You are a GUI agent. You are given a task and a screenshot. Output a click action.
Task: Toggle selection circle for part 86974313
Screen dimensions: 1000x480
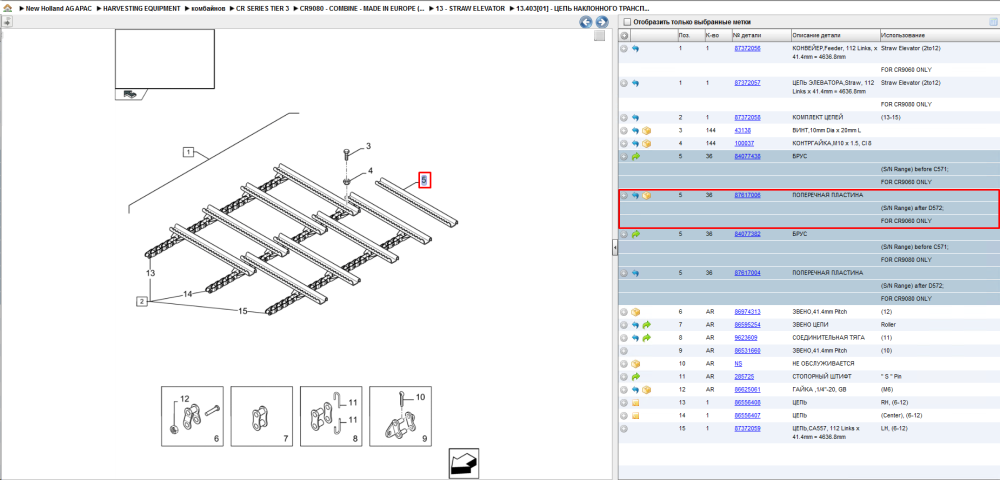(x=624, y=312)
